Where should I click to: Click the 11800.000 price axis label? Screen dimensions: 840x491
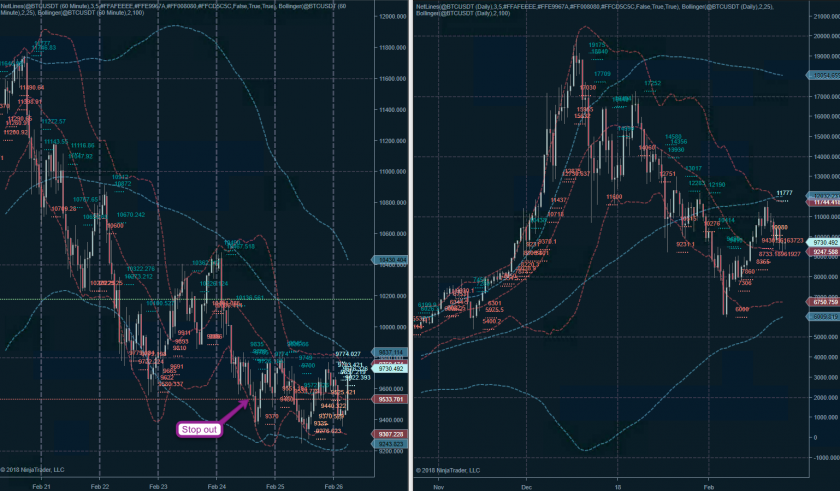pos(393,48)
